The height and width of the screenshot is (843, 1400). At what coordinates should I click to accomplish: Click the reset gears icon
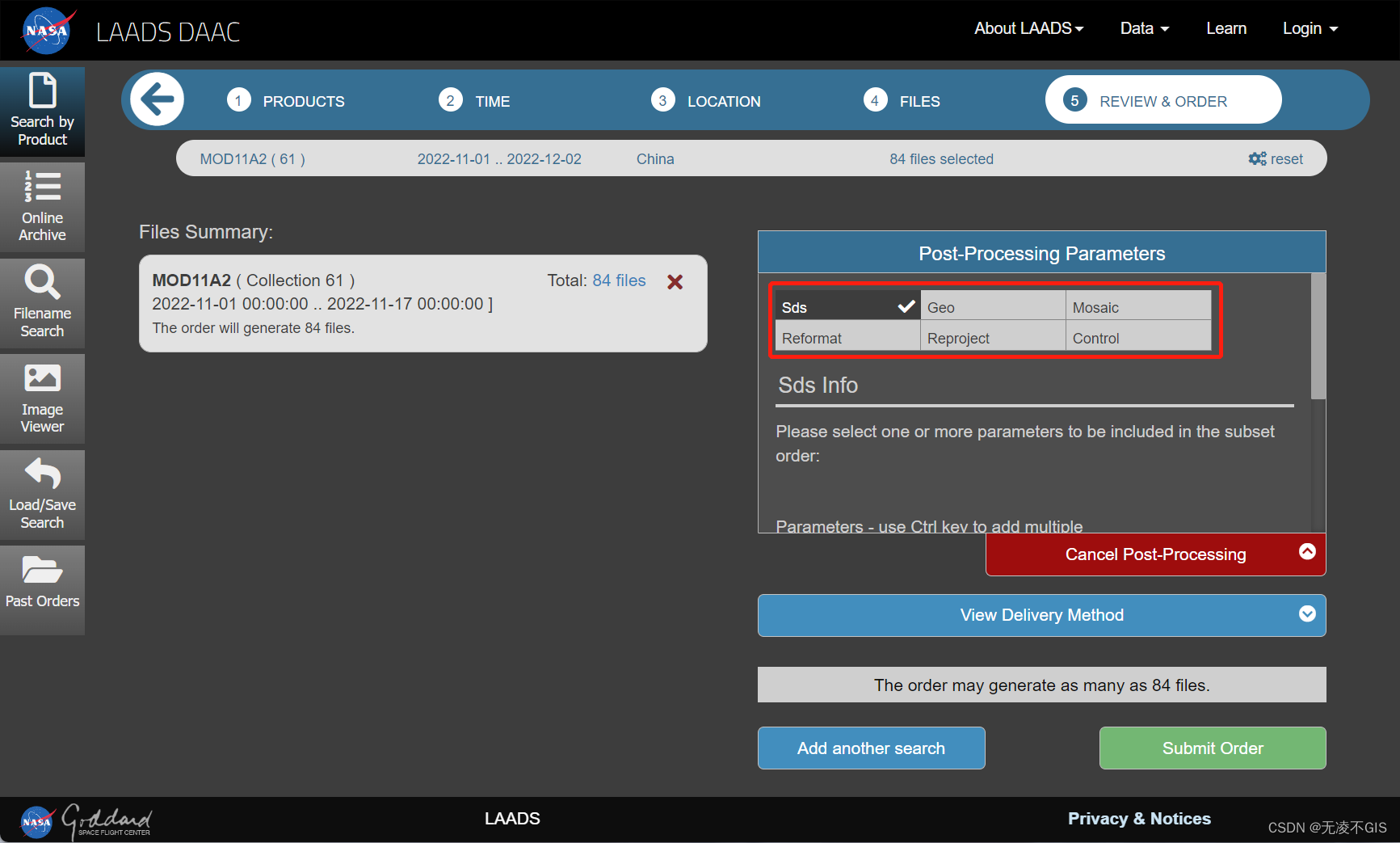[x=1257, y=158]
